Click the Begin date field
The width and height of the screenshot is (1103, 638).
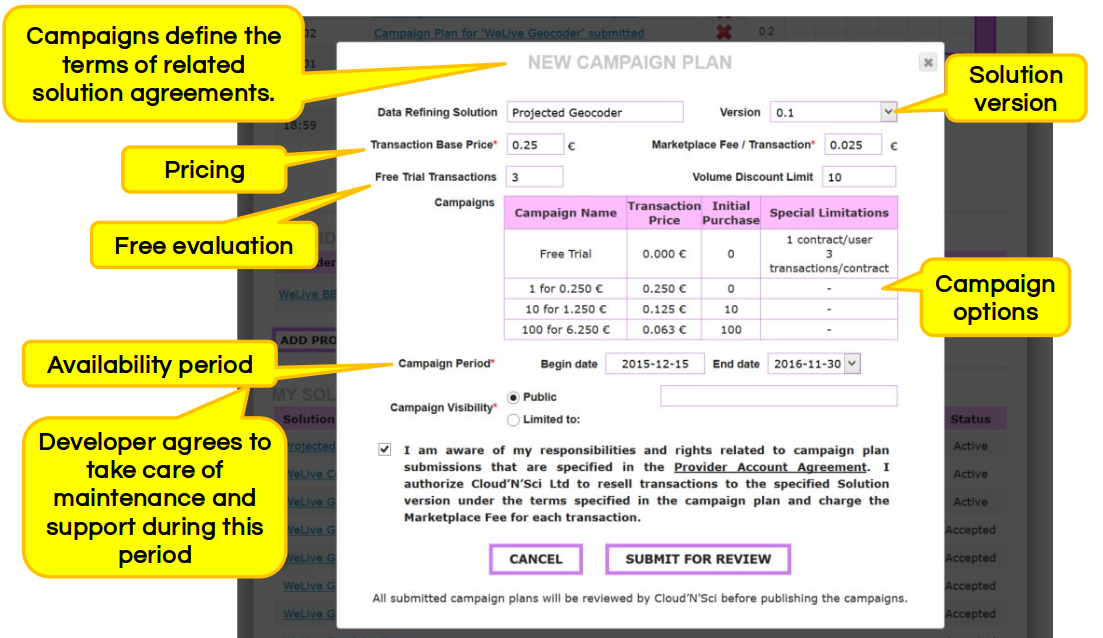coord(655,364)
